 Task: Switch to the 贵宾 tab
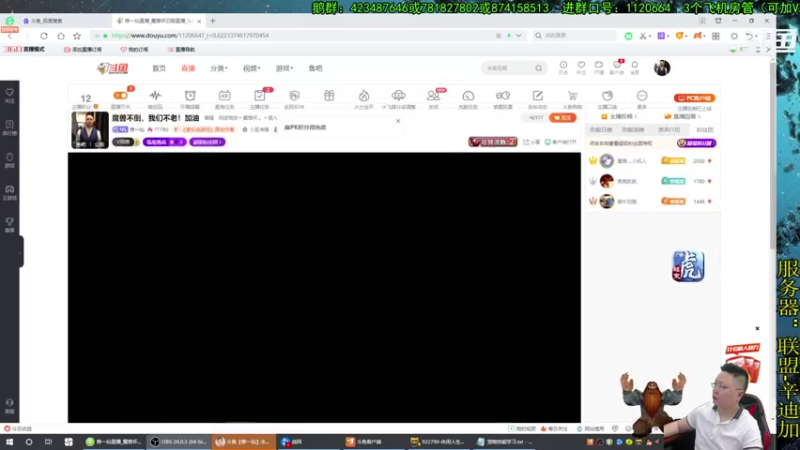tap(669, 130)
